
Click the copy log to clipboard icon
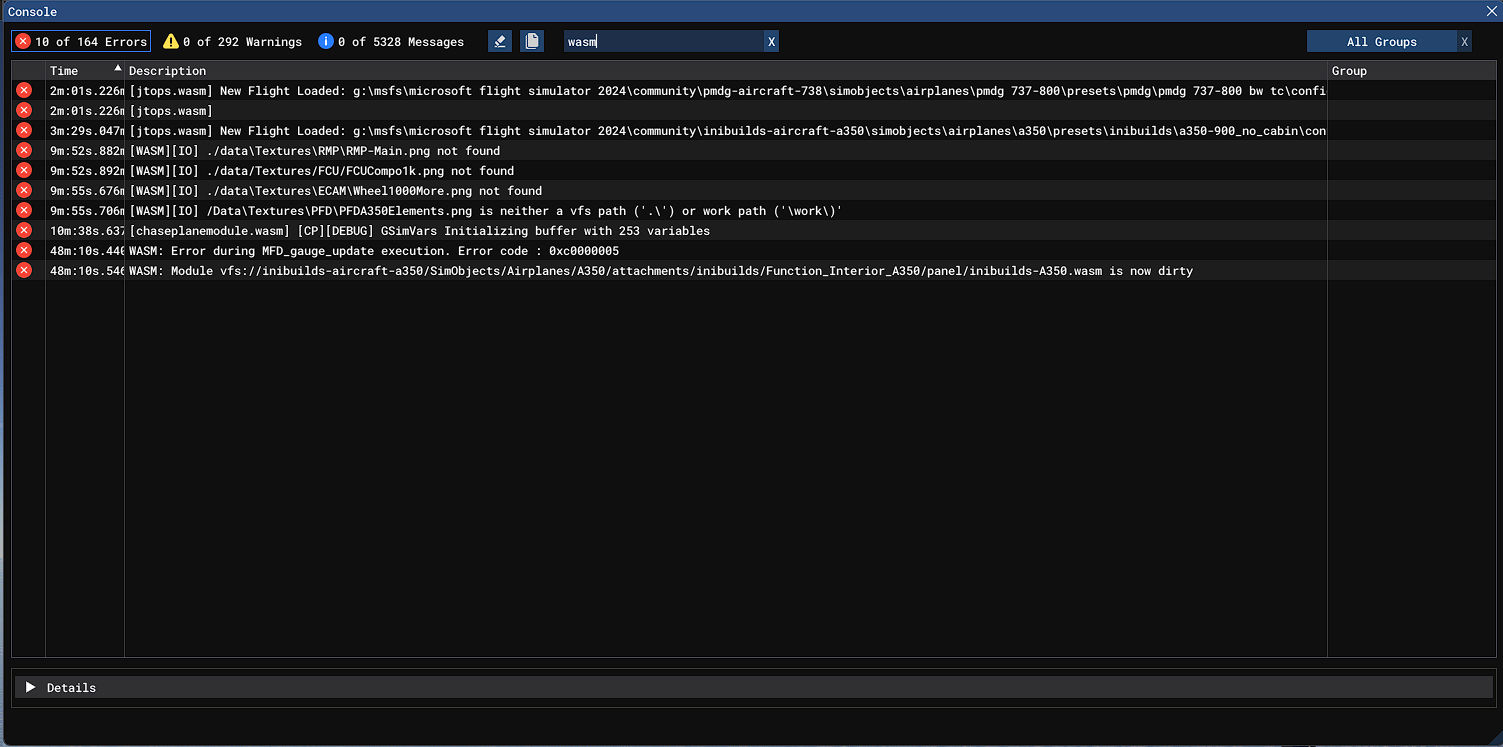point(532,41)
